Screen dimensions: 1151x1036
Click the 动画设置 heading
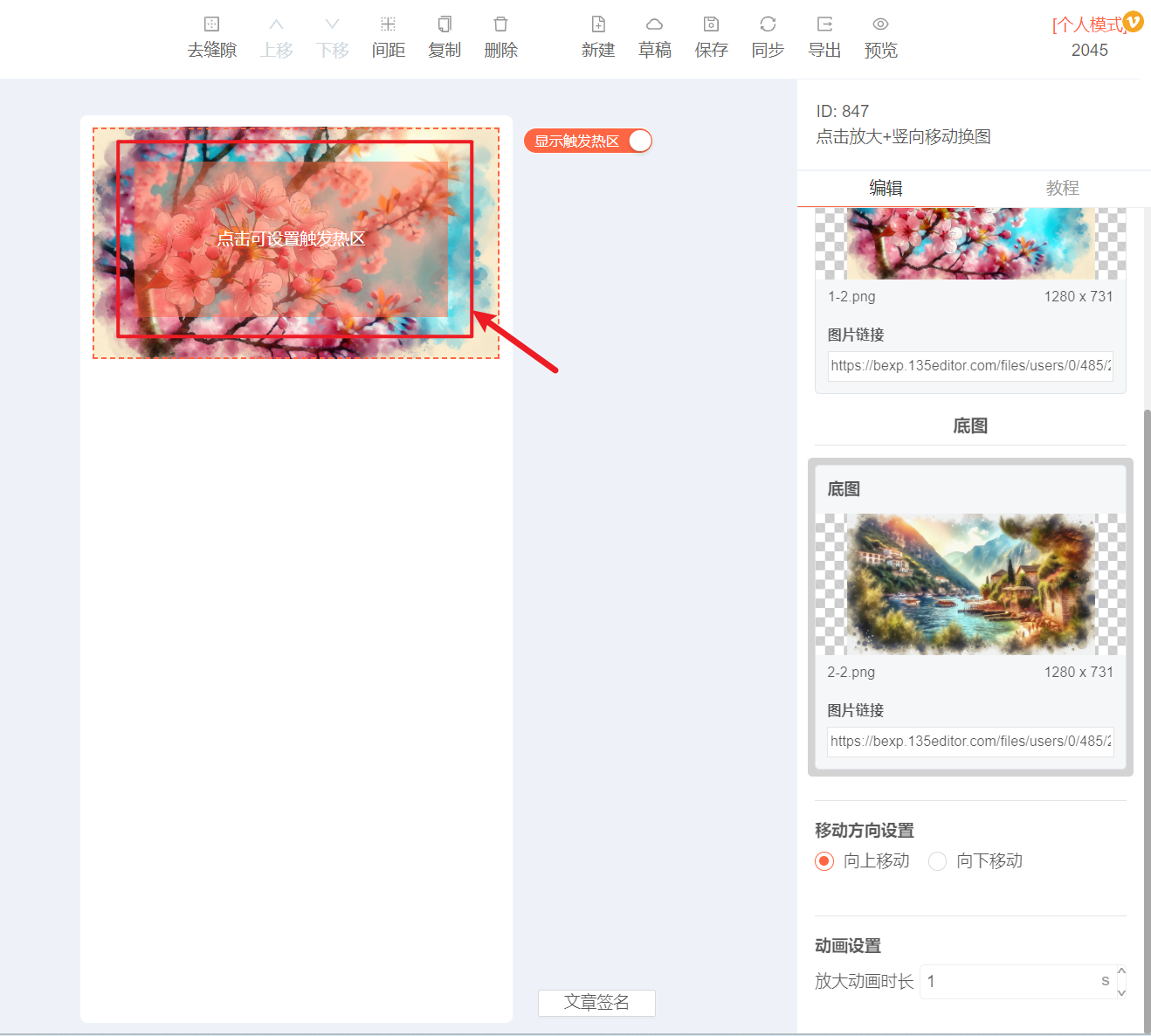coord(848,946)
